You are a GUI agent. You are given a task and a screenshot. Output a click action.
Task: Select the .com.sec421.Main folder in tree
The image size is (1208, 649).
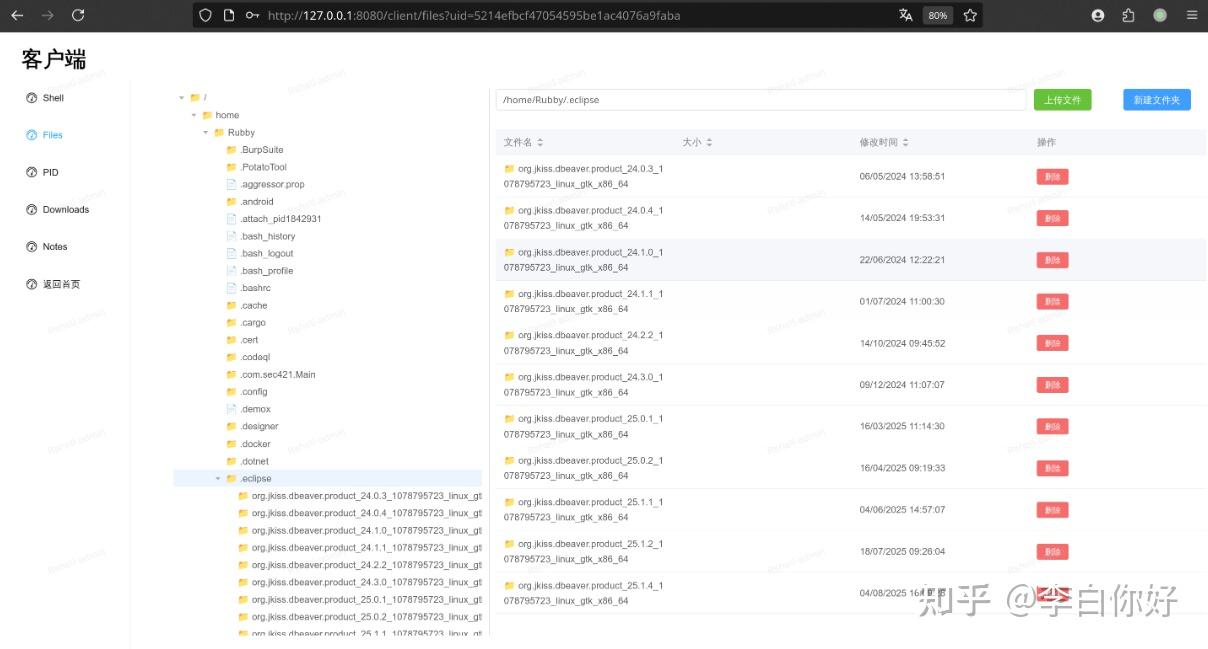[x=278, y=375]
